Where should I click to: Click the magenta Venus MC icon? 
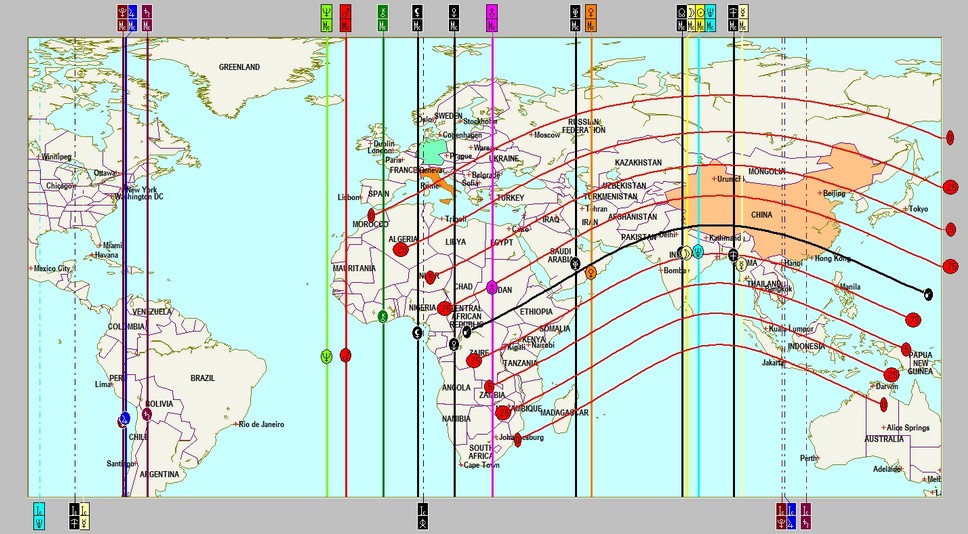point(491,16)
